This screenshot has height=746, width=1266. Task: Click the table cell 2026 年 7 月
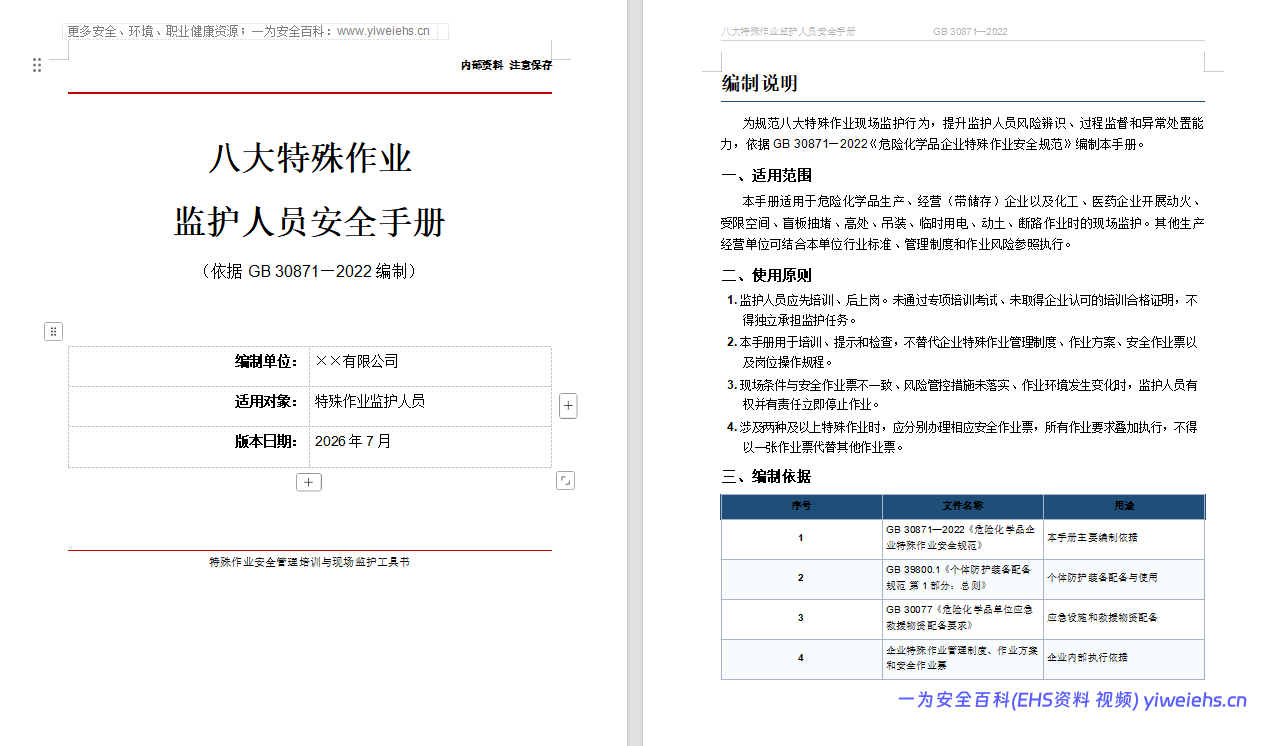click(430, 446)
